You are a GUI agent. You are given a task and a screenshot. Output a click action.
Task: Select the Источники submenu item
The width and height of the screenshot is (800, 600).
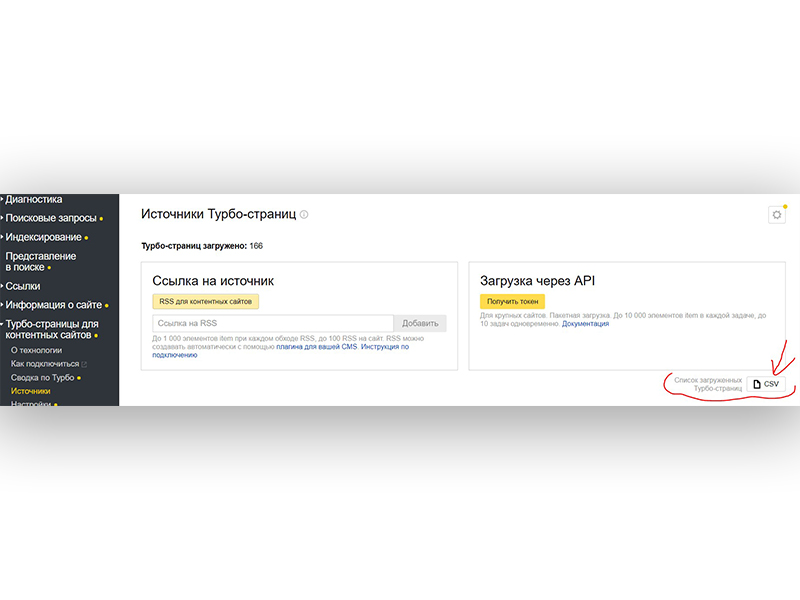point(31,391)
